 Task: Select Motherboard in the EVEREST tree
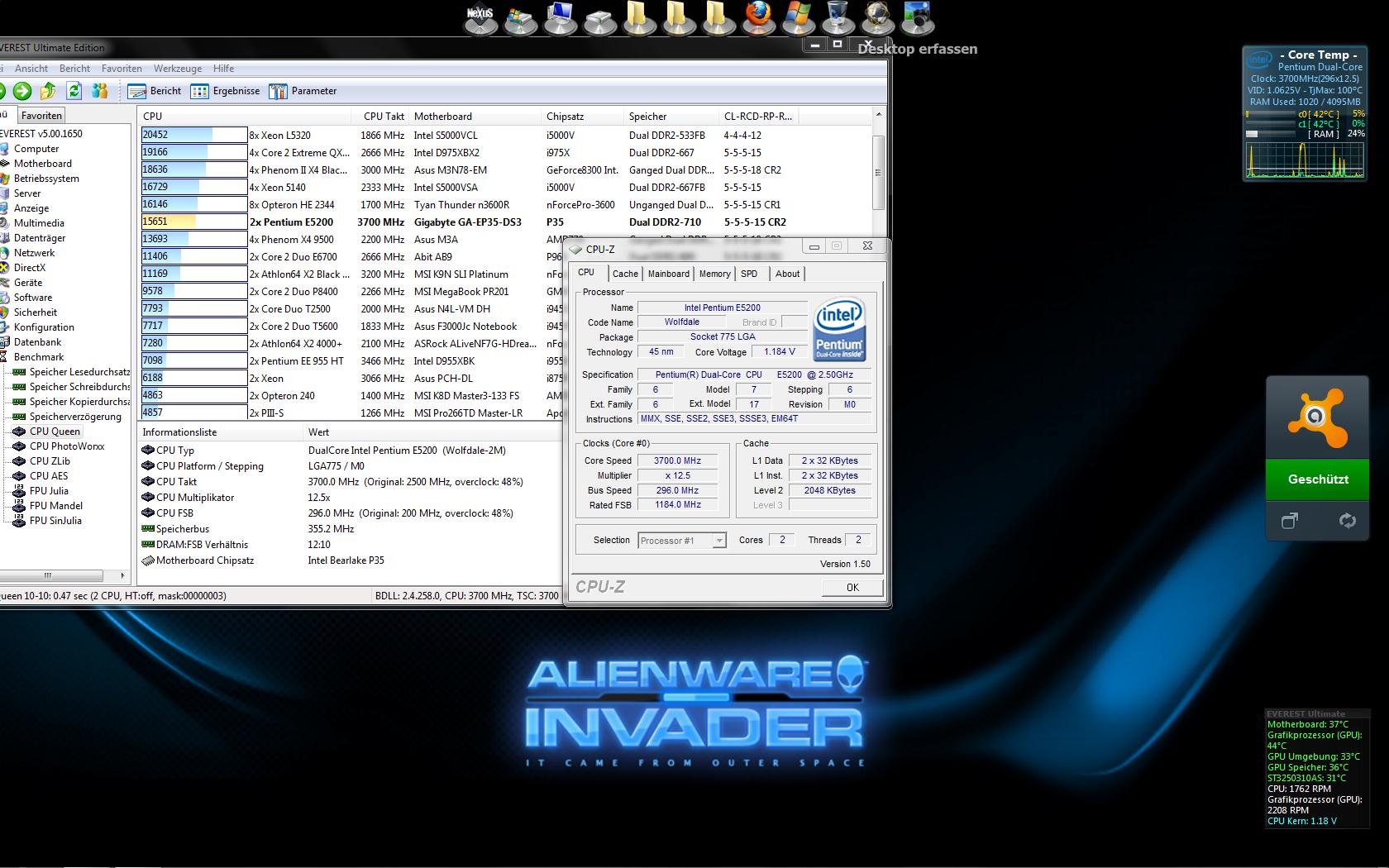pyautogui.click(x=43, y=164)
